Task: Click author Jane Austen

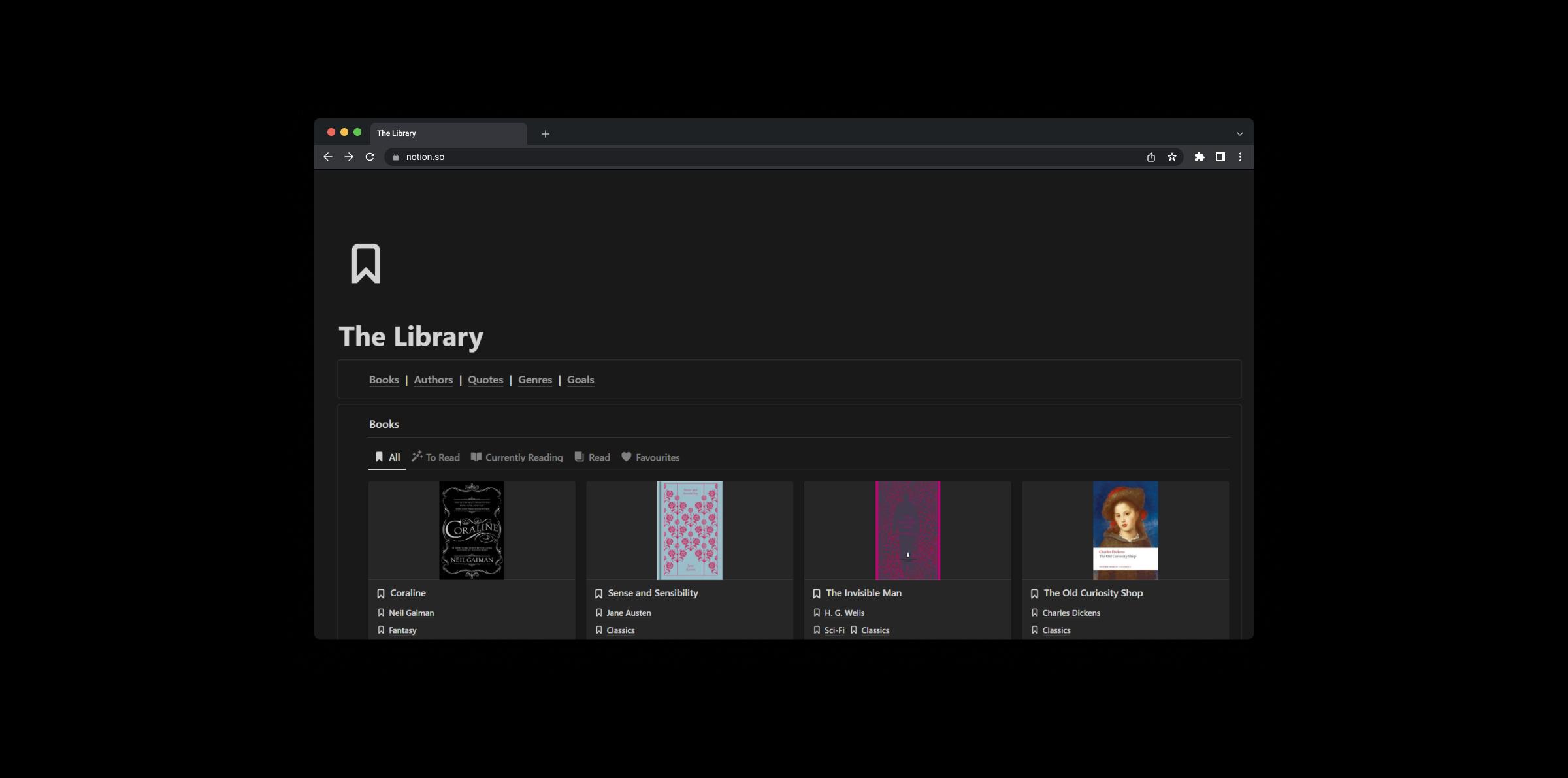Action: pos(629,613)
